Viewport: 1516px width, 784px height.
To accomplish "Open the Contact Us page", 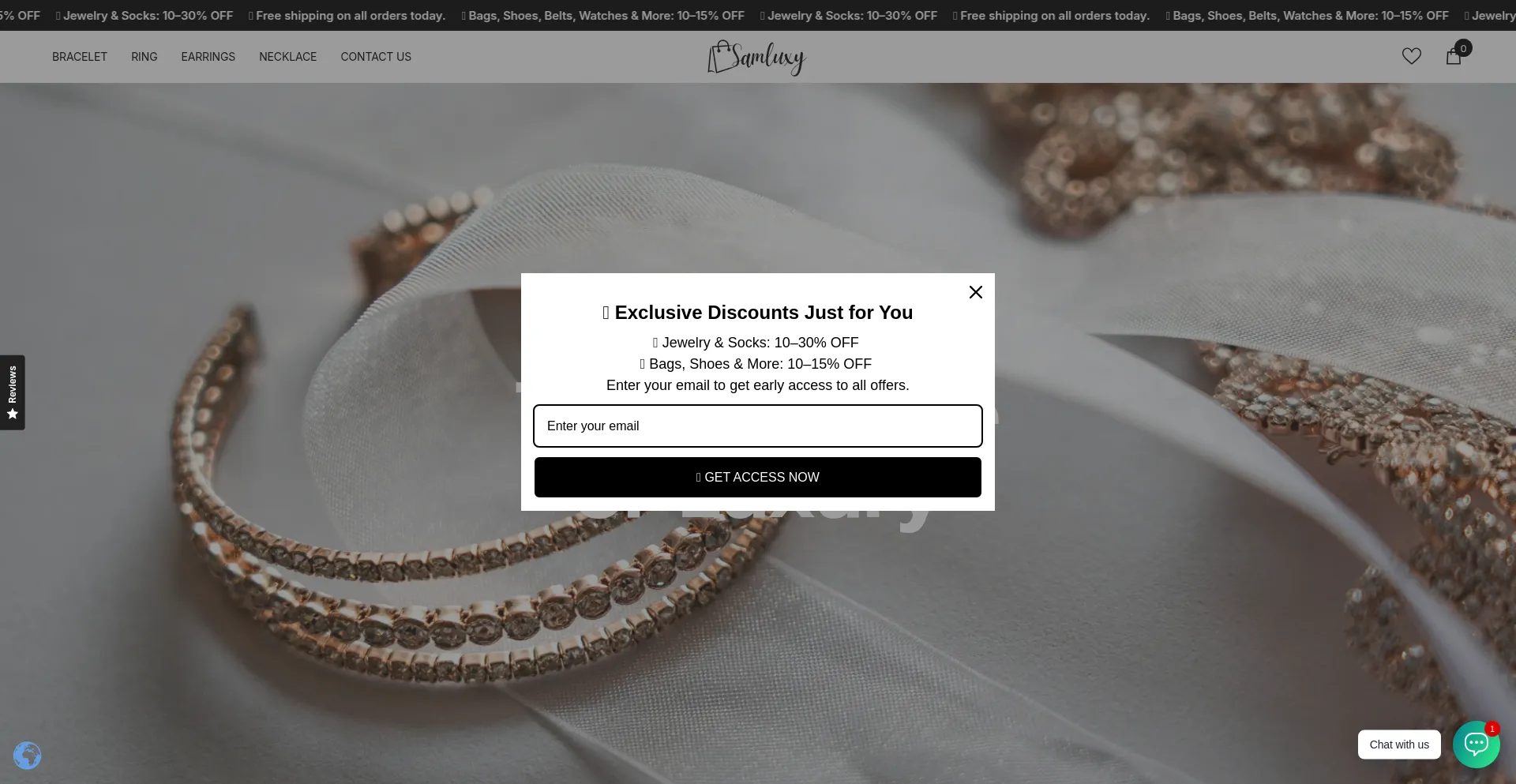I will (376, 57).
